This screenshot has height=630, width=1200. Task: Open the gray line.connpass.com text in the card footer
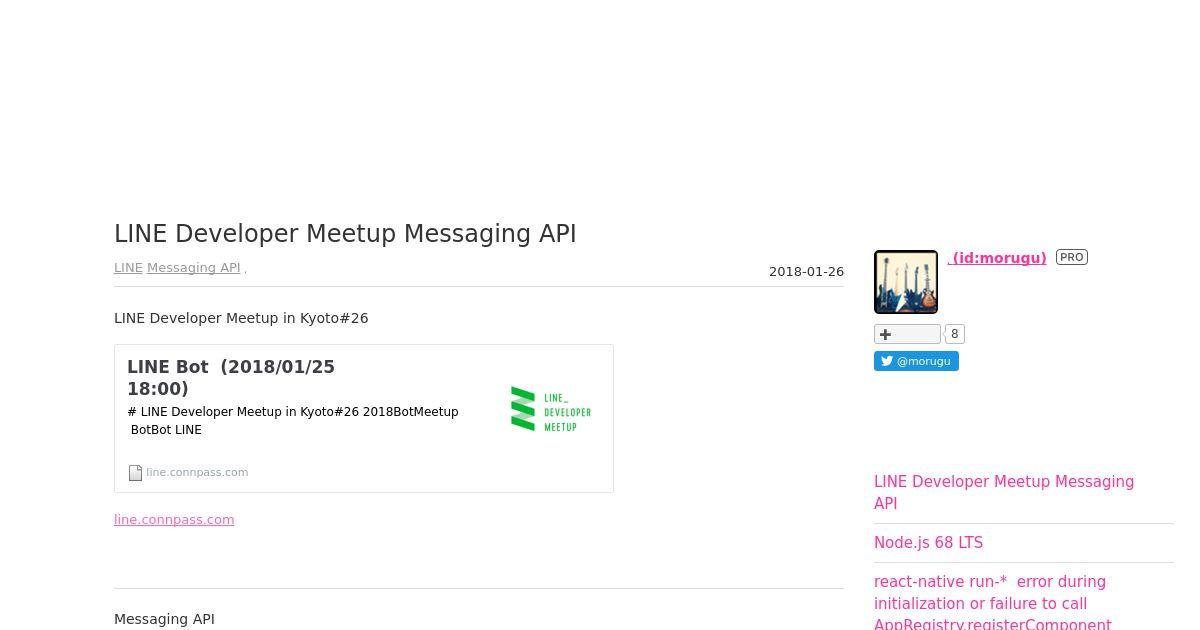(x=197, y=472)
